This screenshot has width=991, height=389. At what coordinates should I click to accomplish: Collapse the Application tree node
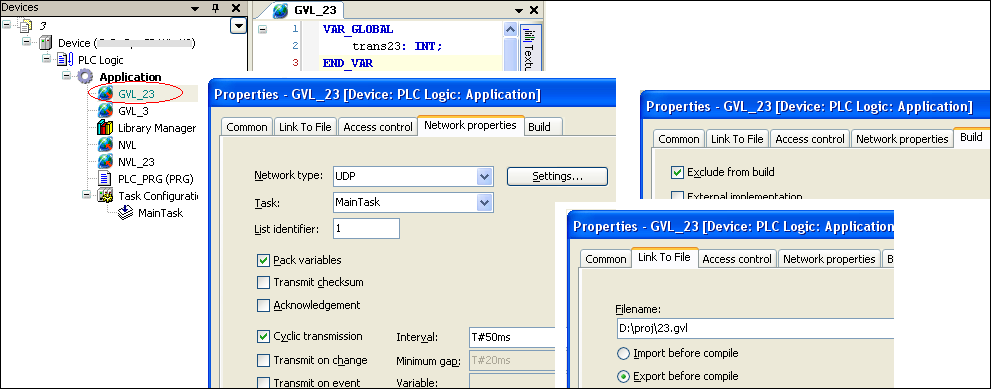click(67, 76)
